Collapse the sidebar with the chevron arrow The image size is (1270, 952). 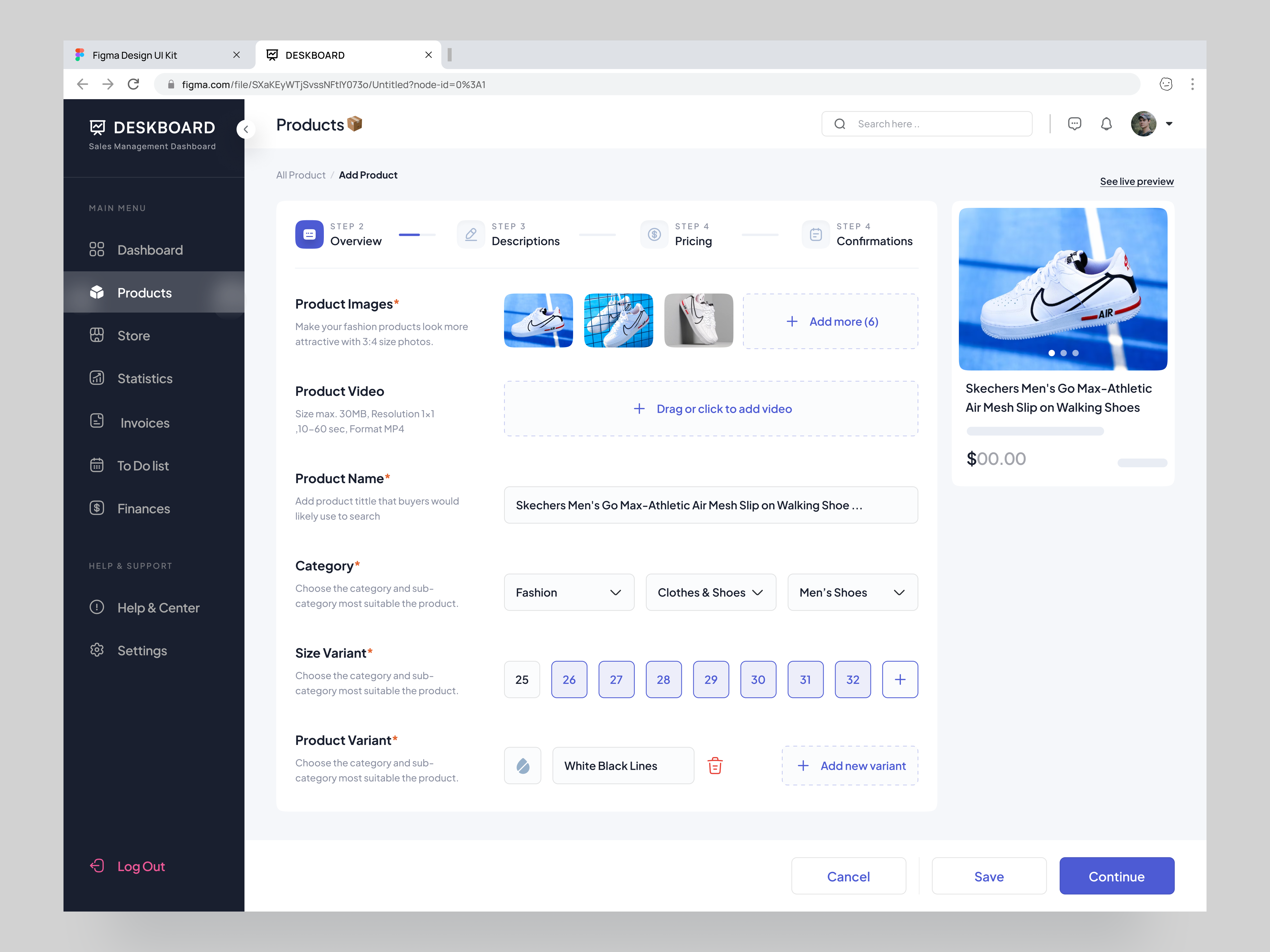tap(246, 129)
